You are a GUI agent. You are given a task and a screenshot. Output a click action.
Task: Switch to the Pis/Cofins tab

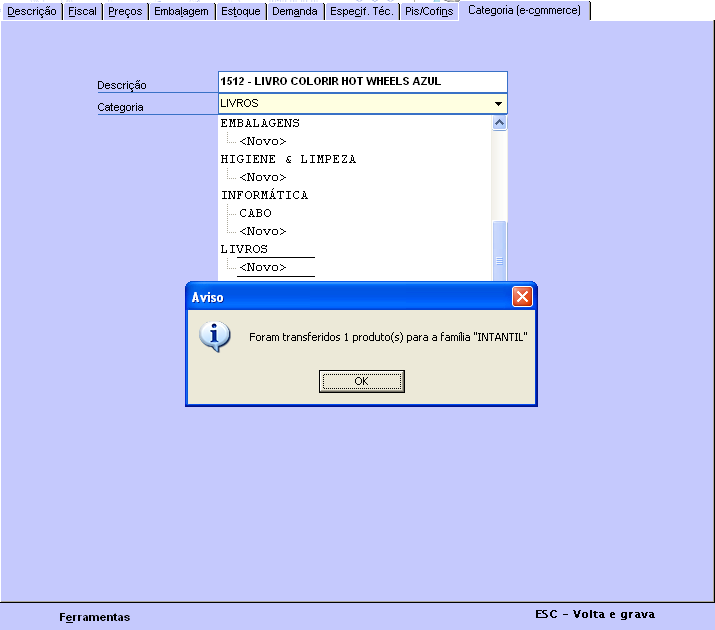tap(429, 11)
